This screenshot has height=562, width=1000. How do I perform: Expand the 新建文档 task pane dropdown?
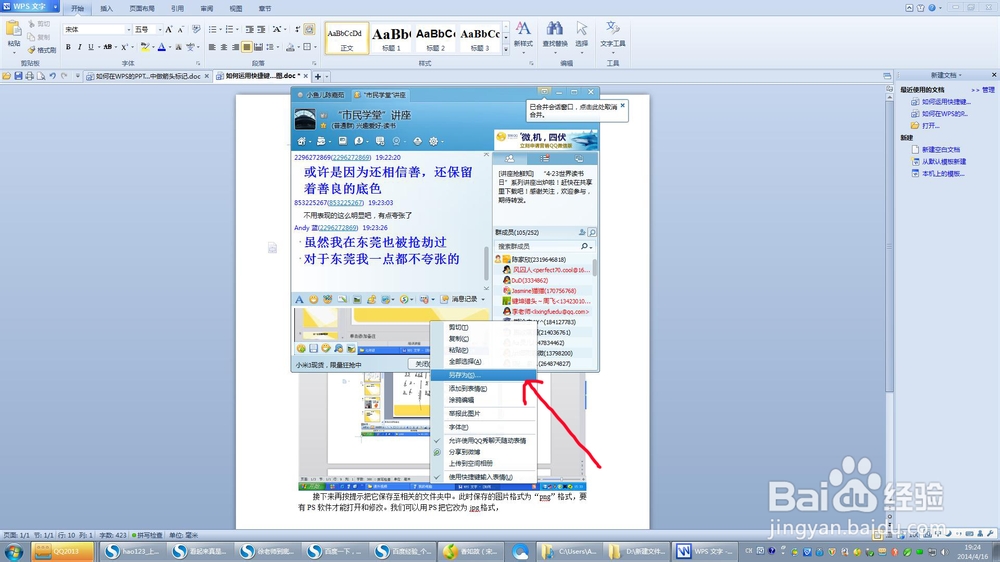tap(960, 75)
